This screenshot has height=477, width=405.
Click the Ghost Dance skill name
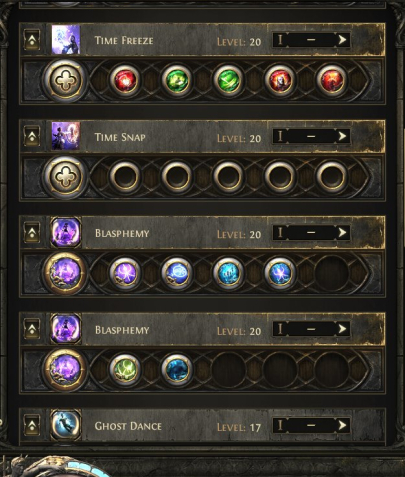tap(128, 426)
